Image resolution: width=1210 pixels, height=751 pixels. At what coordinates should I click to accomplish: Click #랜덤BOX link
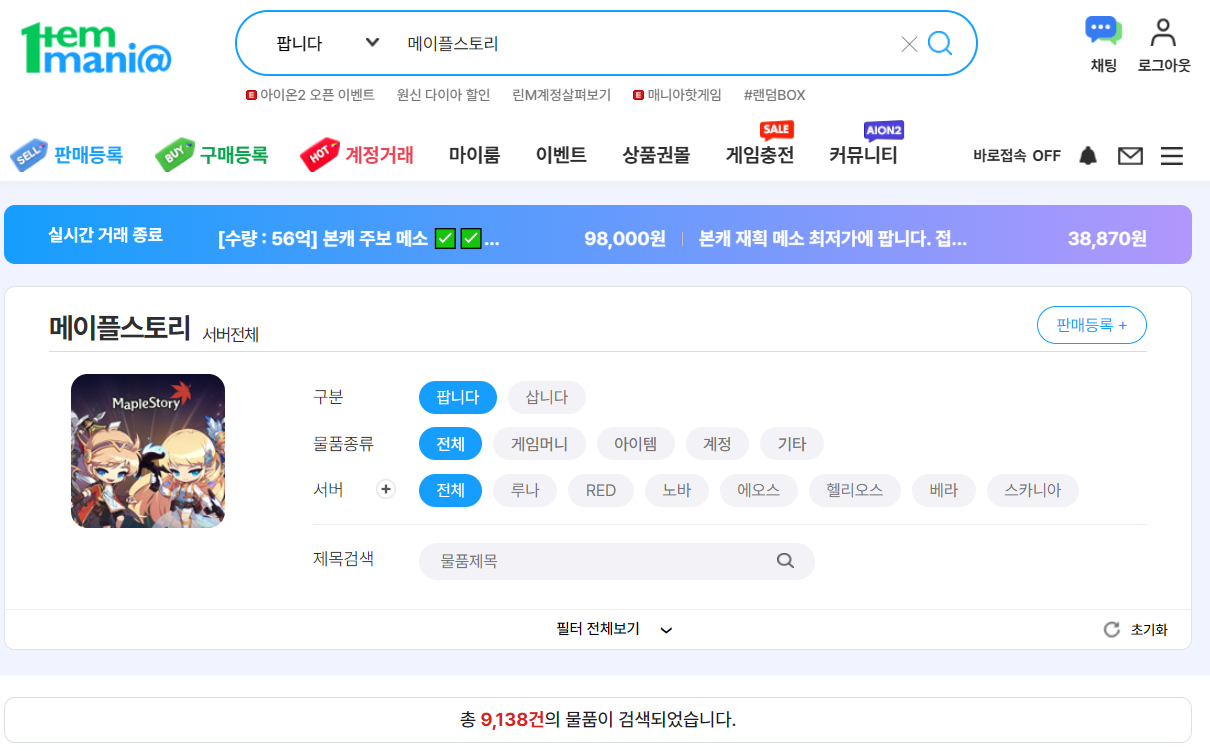[774, 95]
